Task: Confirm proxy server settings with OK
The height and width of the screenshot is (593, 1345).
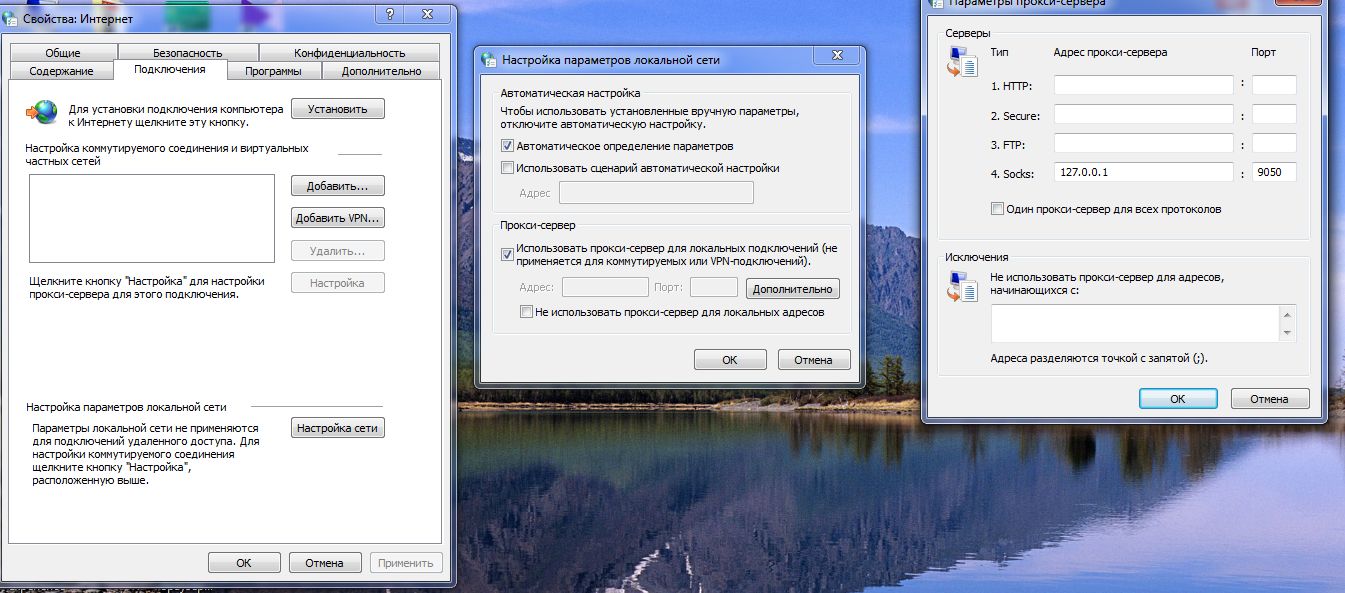Action: [x=1177, y=398]
